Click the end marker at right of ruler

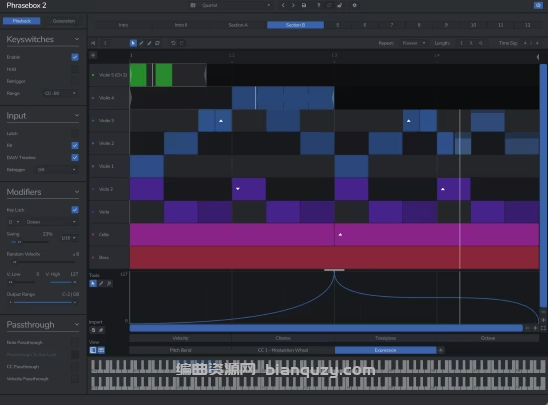[538, 57]
